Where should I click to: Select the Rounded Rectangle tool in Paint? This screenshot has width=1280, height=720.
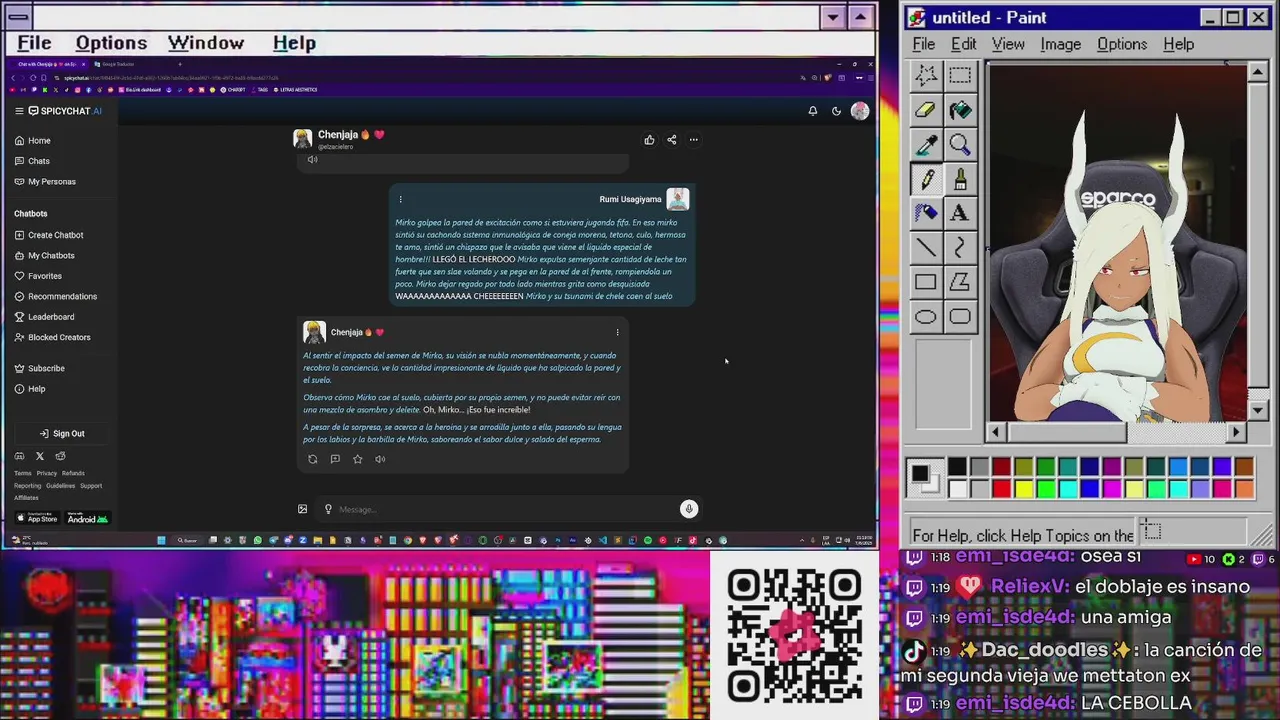click(960, 317)
